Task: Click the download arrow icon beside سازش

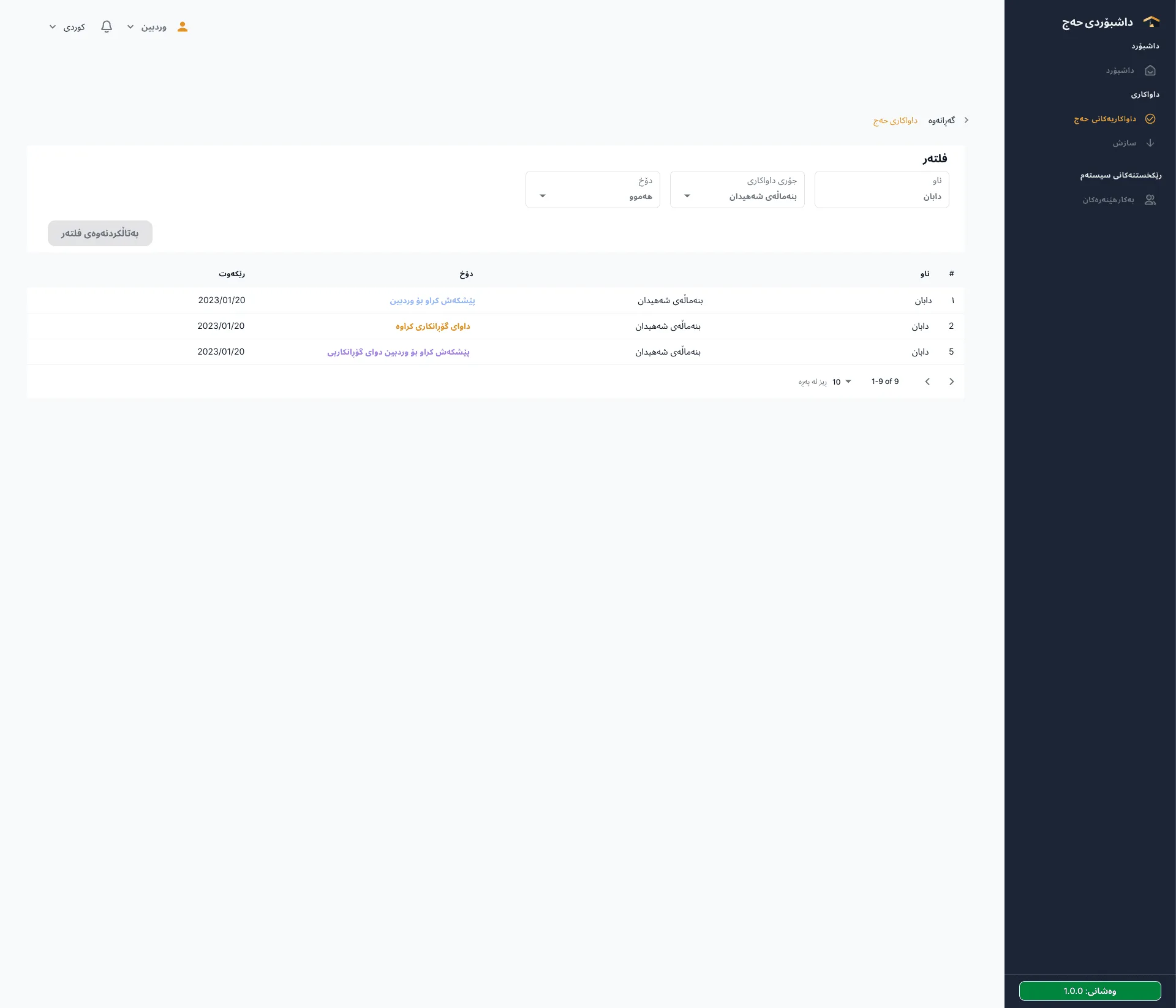Action: click(x=1150, y=143)
